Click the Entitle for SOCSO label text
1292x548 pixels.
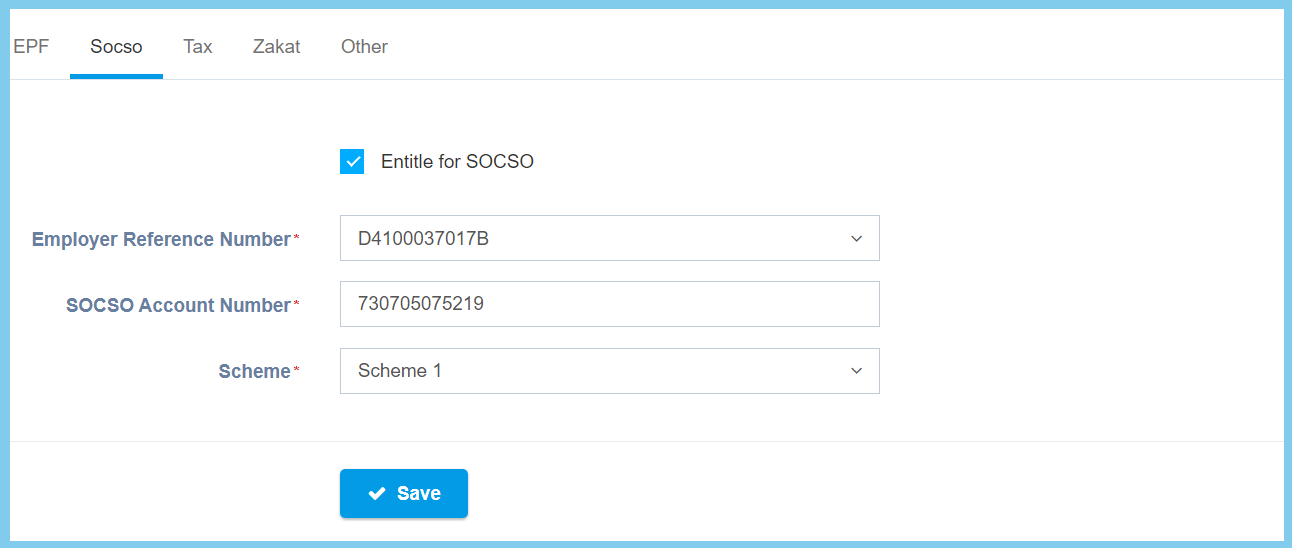click(x=457, y=162)
